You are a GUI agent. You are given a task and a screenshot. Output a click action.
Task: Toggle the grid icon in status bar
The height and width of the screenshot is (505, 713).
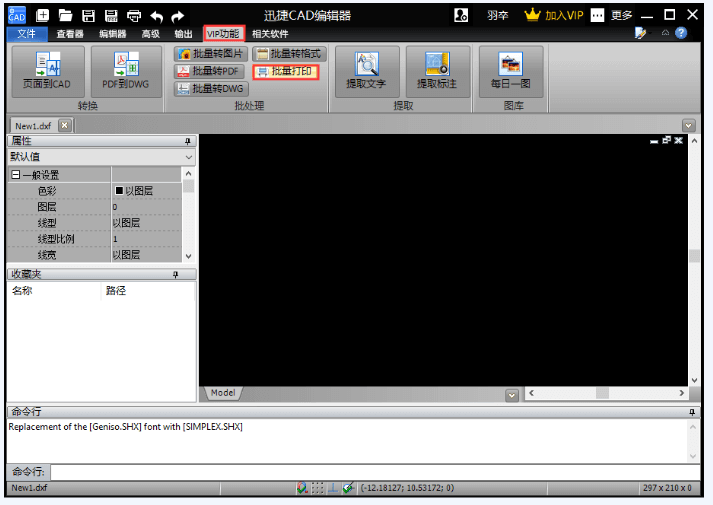pos(318,488)
